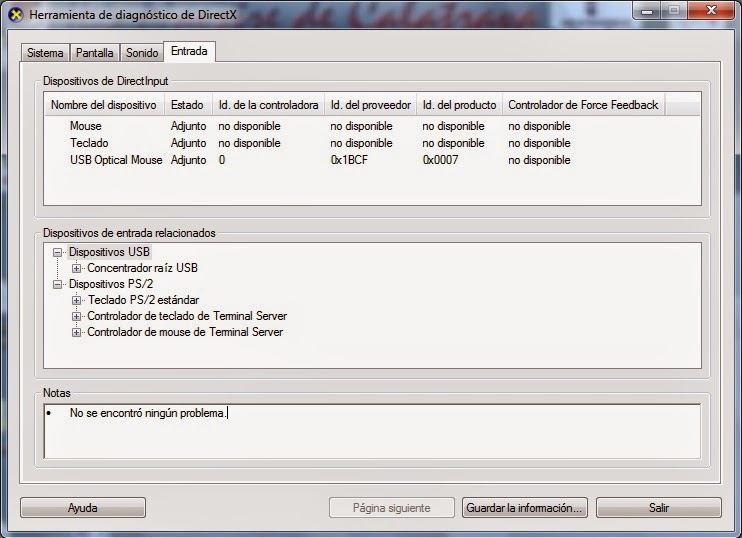Switch to the Sistema tab
The height and width of the screenshot is (538, 742).
(45, 53)
